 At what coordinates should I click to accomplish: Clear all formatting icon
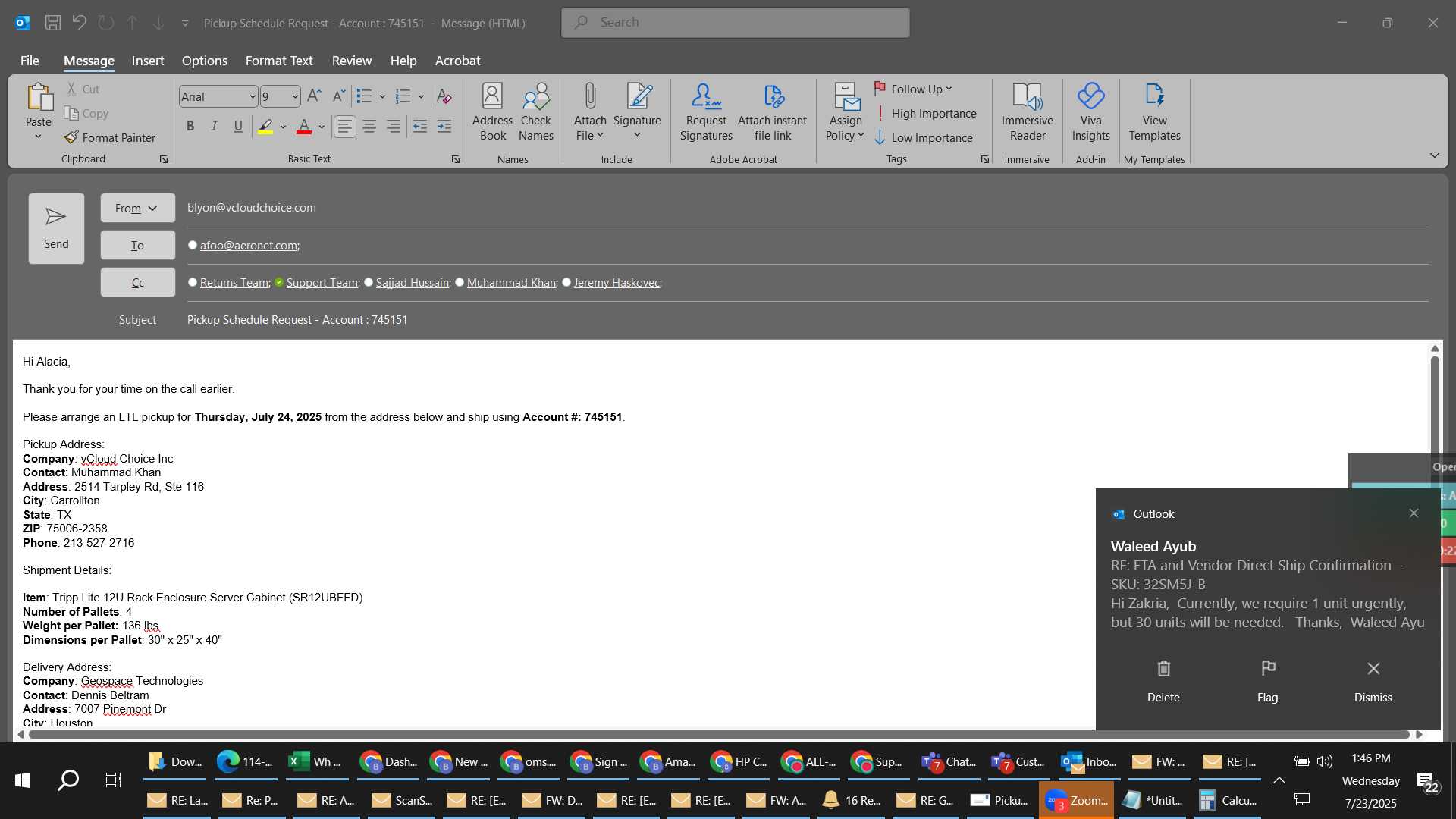(444, 96)
